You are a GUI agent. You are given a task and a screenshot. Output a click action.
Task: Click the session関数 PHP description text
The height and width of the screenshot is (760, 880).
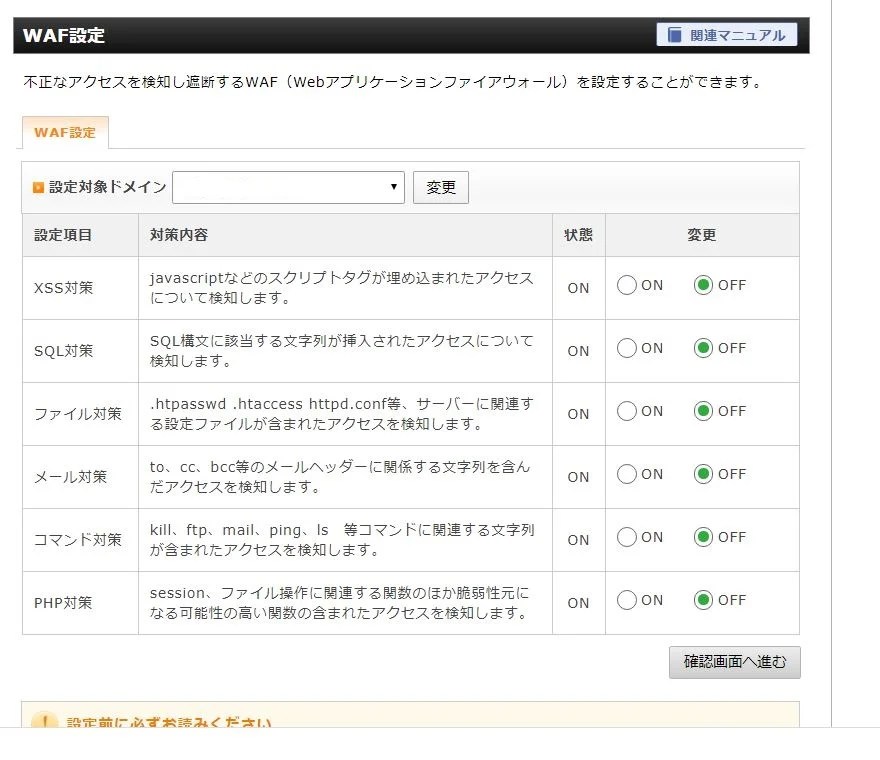[339, 603]
